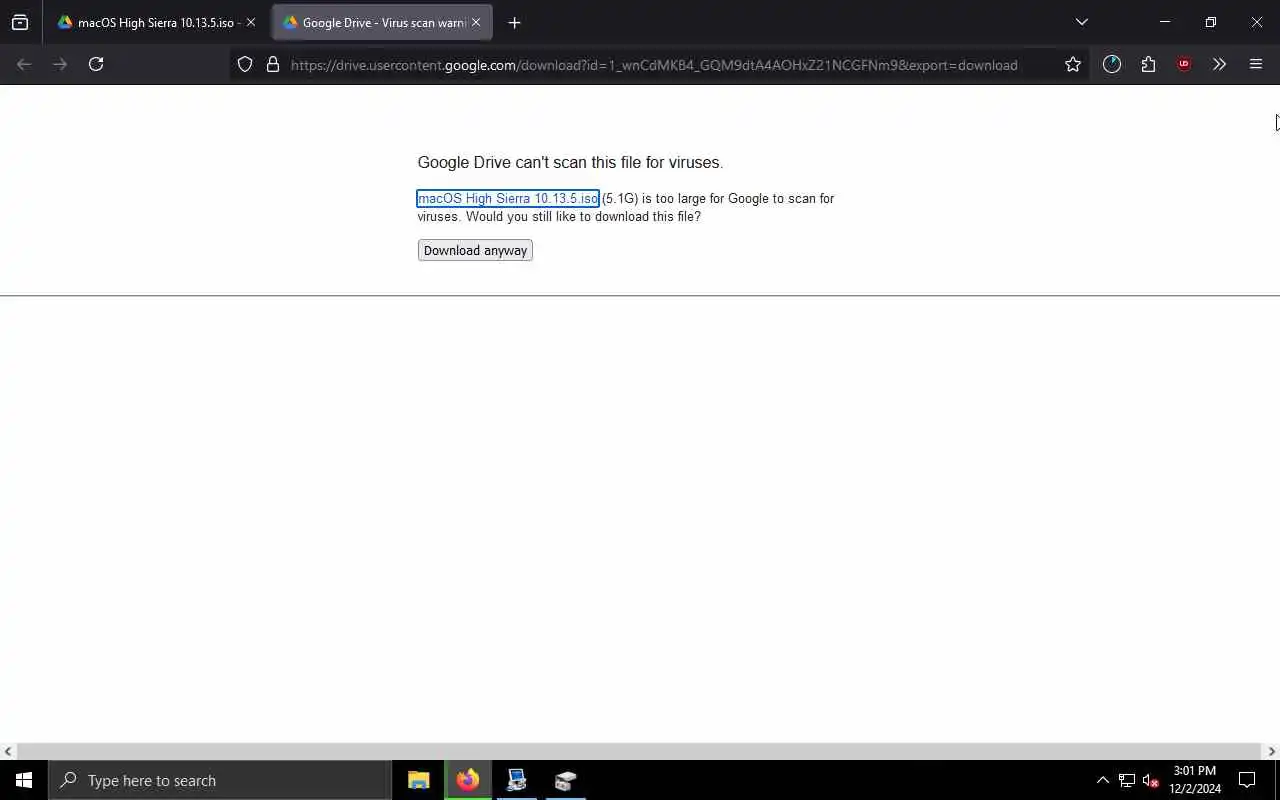1280x800 pixels.
Task: Click the URL address bar
Action: point(654,65)
